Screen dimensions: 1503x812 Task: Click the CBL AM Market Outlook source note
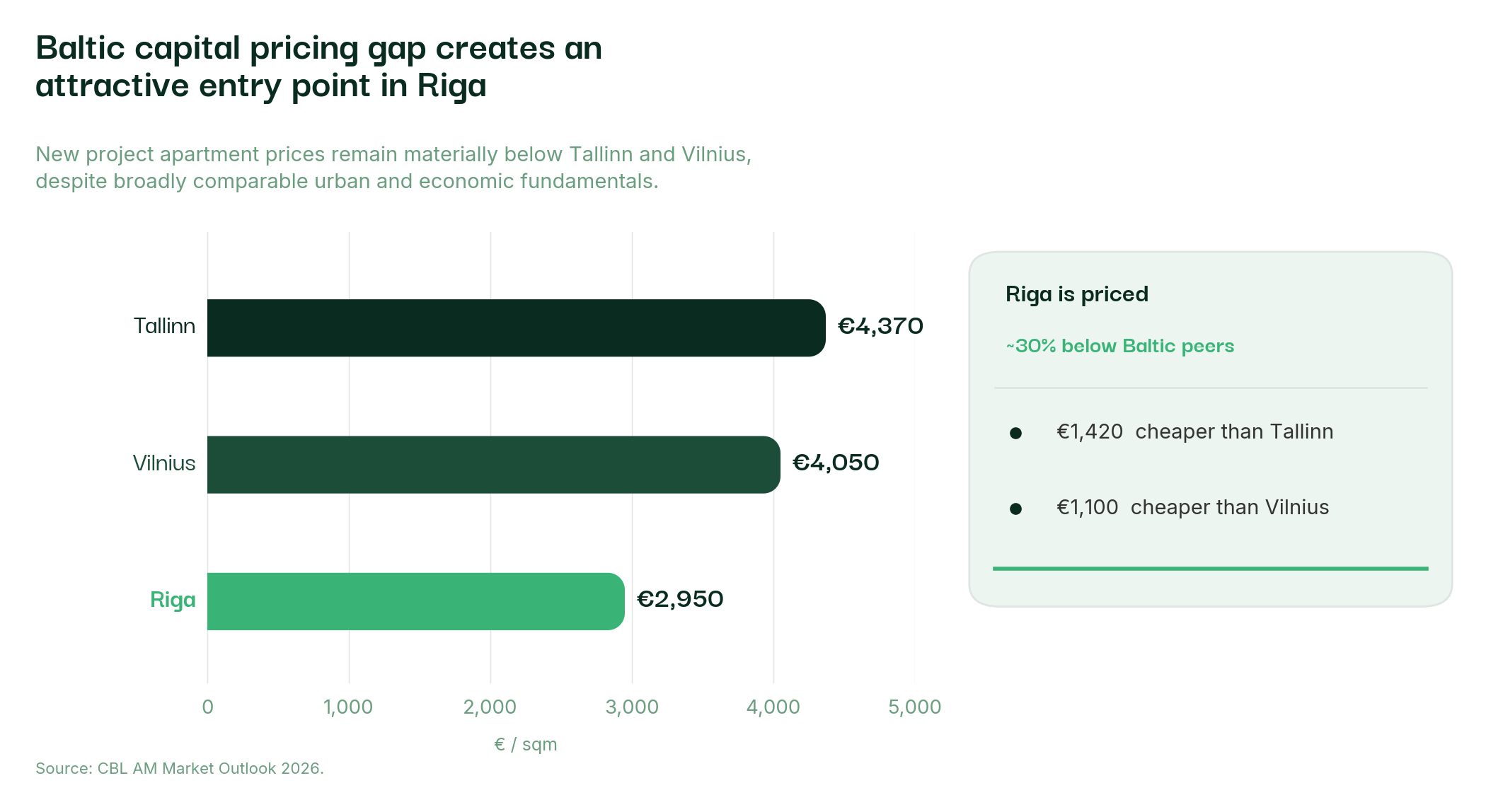click(180, 768)
